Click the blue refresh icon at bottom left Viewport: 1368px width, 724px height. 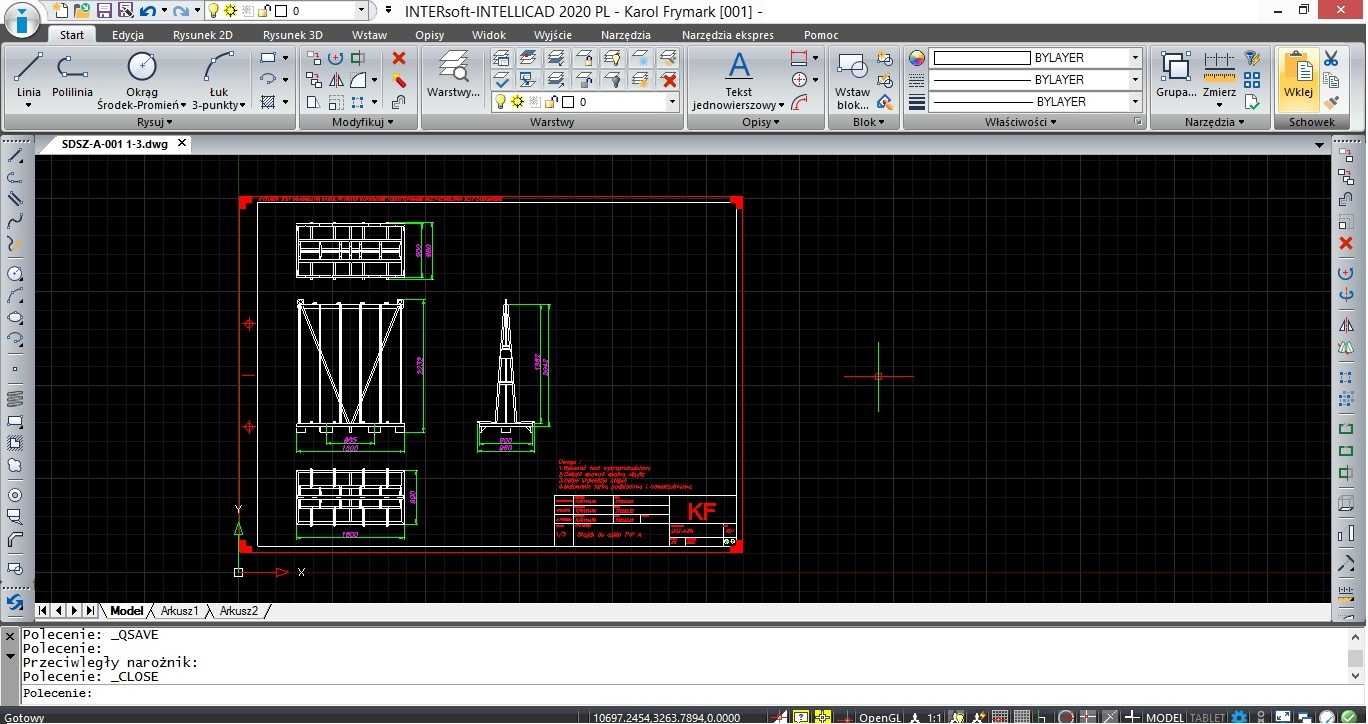(14, 603)
